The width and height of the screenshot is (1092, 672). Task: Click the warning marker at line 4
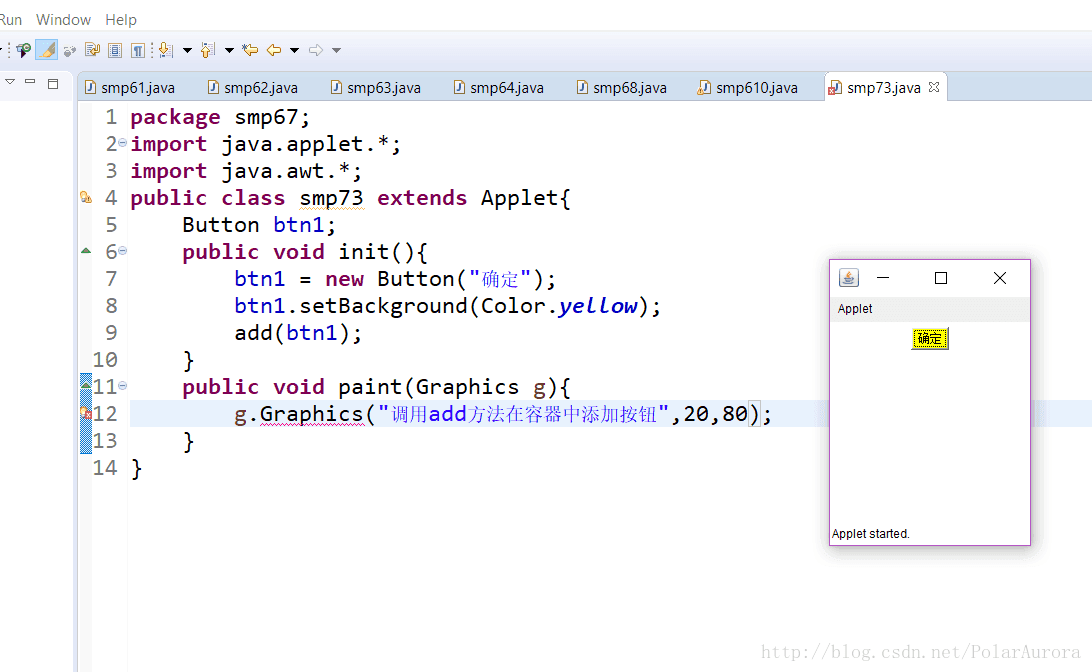tap(86, 198)
